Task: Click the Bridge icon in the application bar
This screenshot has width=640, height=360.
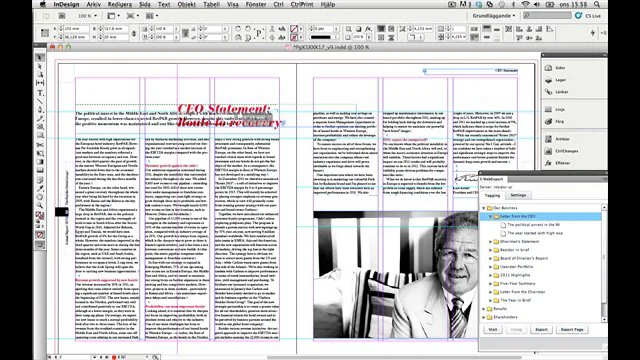Action: (x=62, y=16)
